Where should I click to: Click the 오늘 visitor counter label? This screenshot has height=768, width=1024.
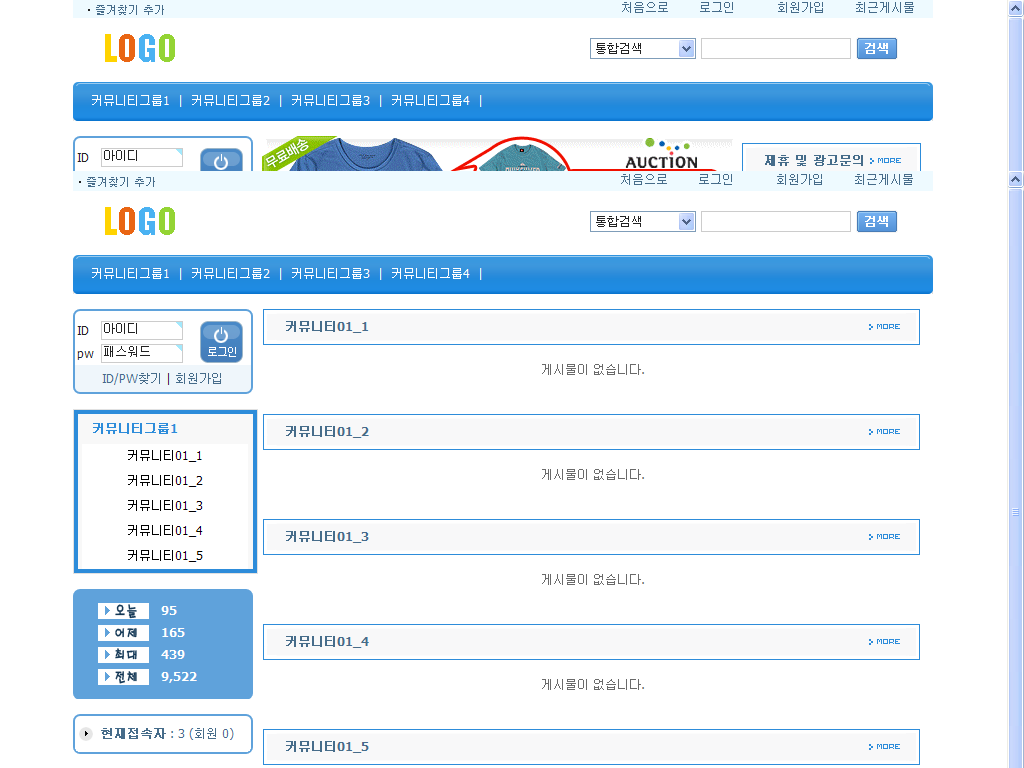(124, 611)
